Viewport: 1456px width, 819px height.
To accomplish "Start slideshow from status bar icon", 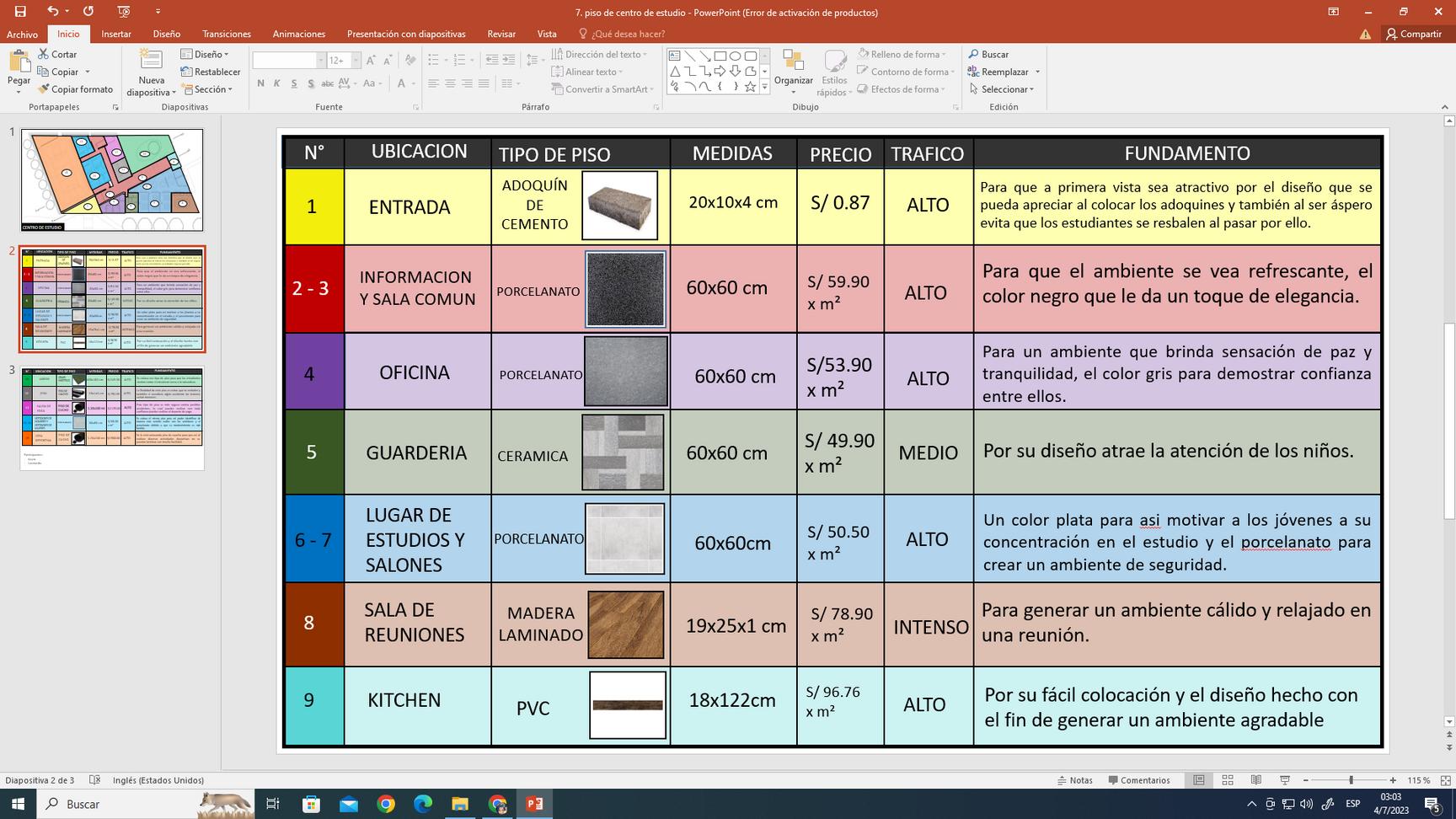I will tap(1285, 780).
